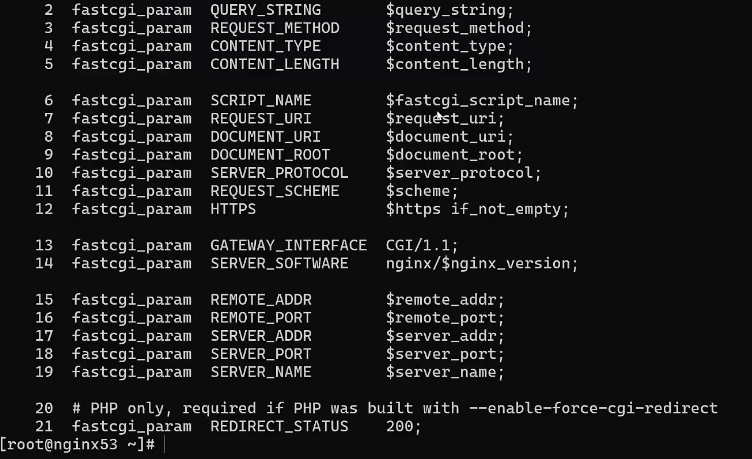The height and width of the screenshot is (459, 752).
Task: Click the QUERY_STRING parameter name
Action: click(x=265, y=10)
